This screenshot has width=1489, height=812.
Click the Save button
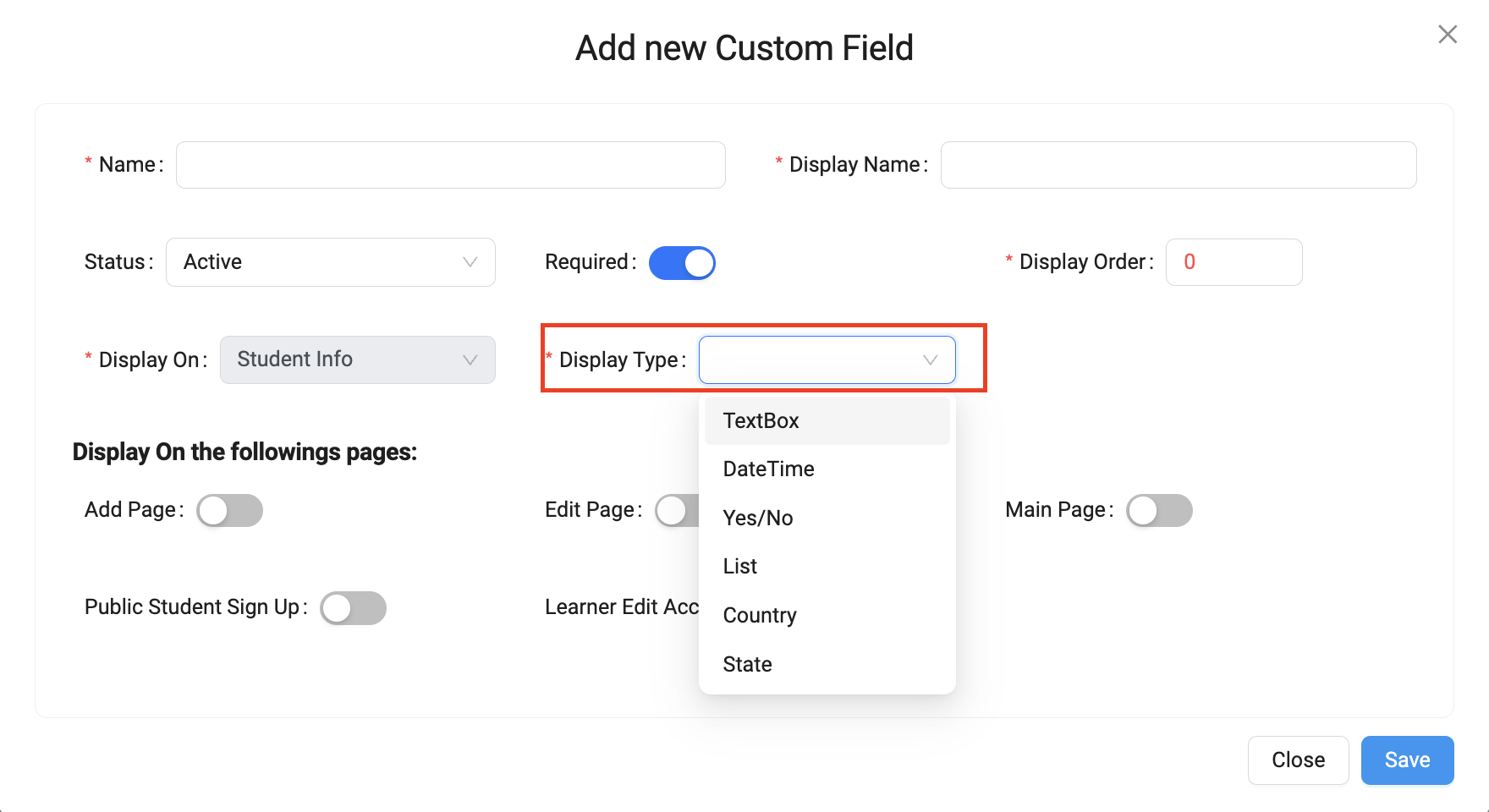click(1406, 760)
